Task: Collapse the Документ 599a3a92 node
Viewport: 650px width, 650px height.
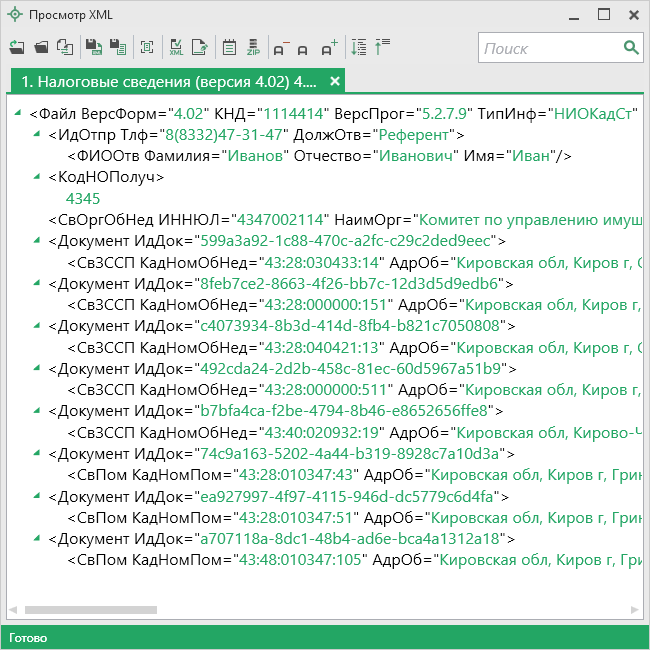Action: pyautogui.click(x=38, y=241)
